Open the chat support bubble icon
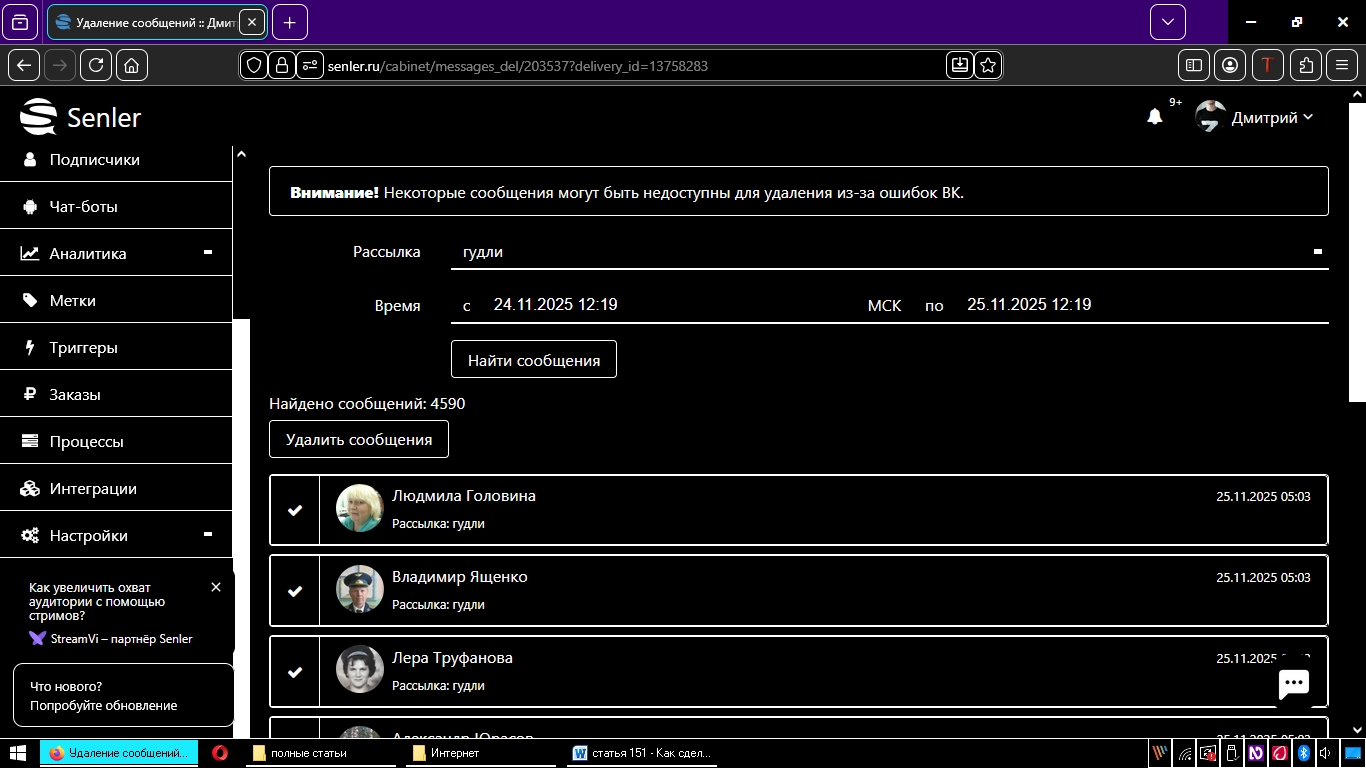 (1294, 684)
